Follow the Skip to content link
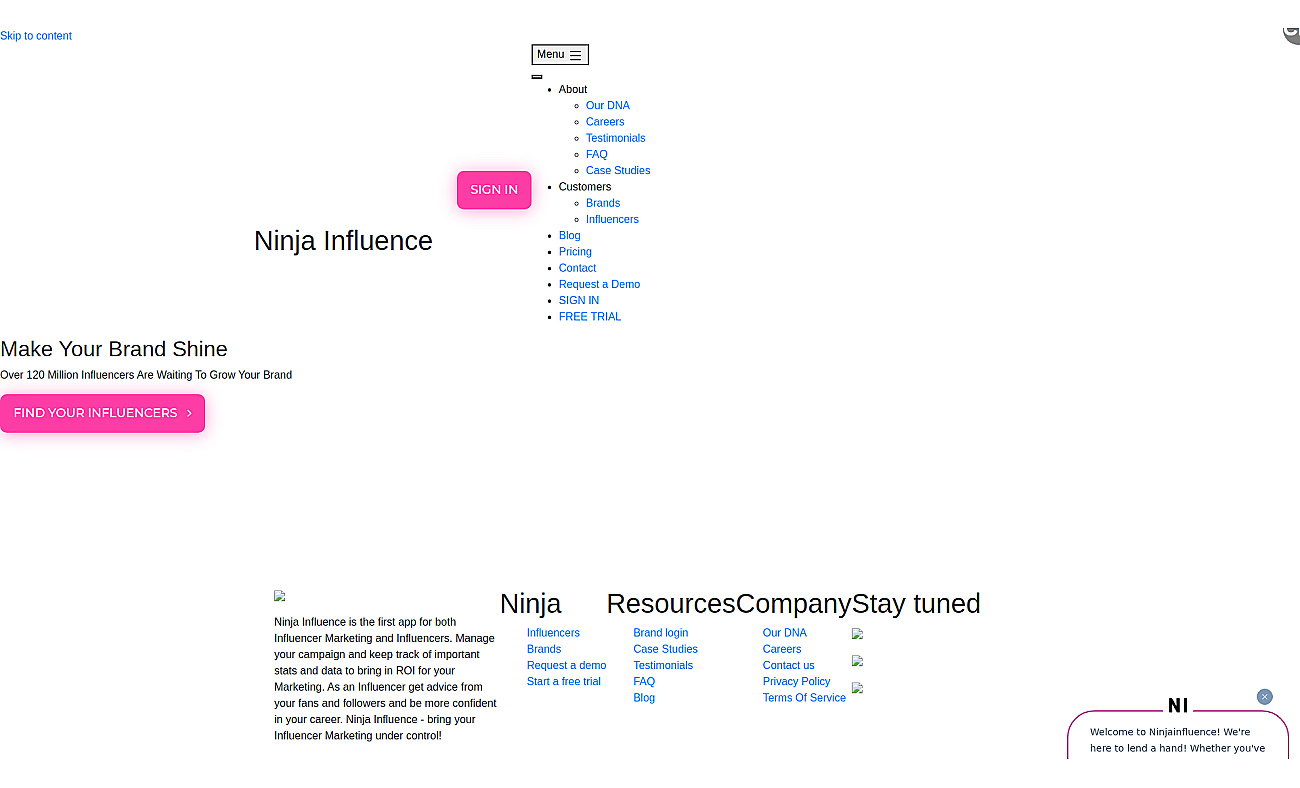 click(36, 36)
